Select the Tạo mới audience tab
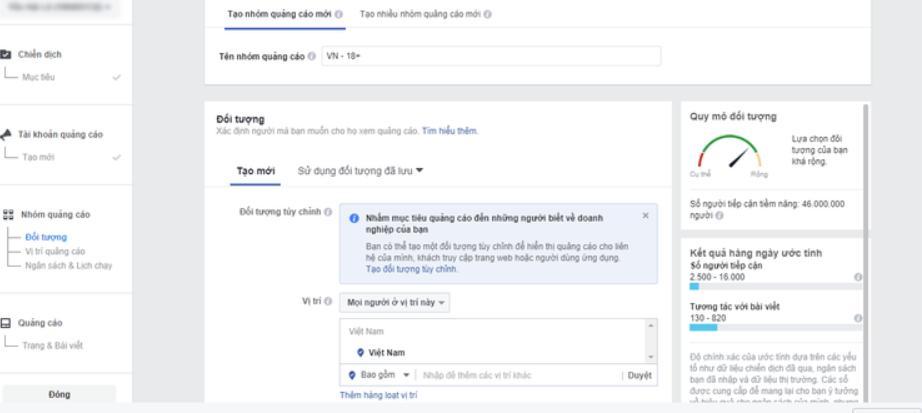 [256, 171]
